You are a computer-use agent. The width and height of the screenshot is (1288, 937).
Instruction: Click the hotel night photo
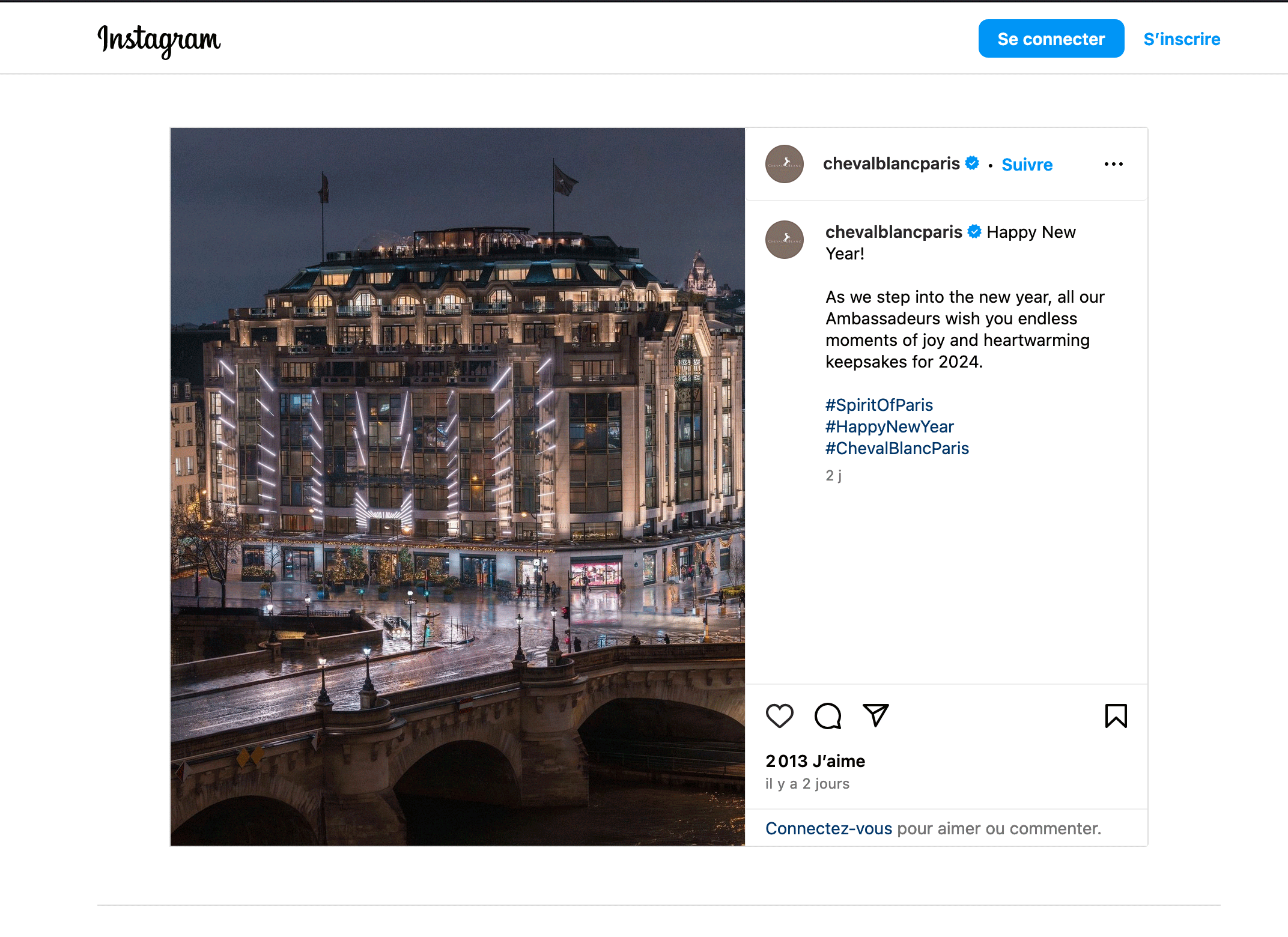457,487
